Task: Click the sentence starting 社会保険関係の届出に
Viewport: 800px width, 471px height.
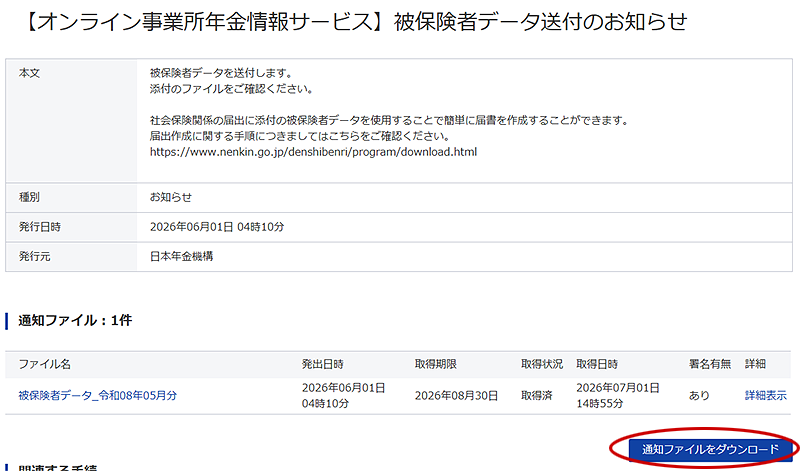Action: pos(389,121)
